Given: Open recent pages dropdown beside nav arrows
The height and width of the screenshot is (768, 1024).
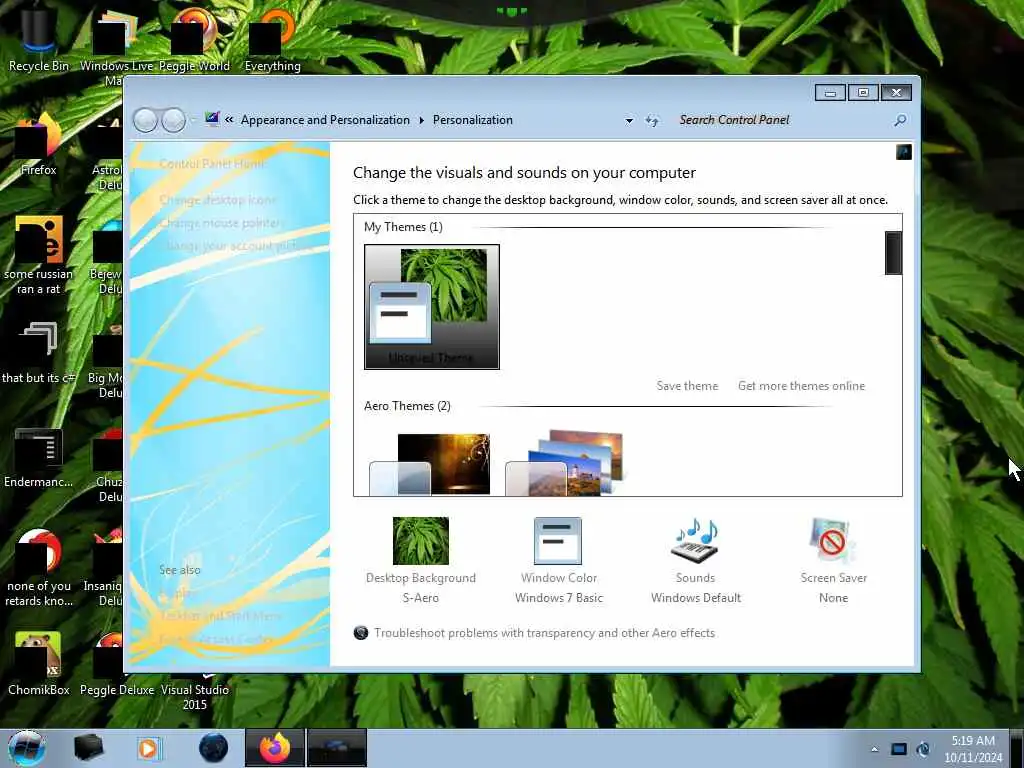Looking at the screenshot, I should pyautogui.click(x=193, y=120).
